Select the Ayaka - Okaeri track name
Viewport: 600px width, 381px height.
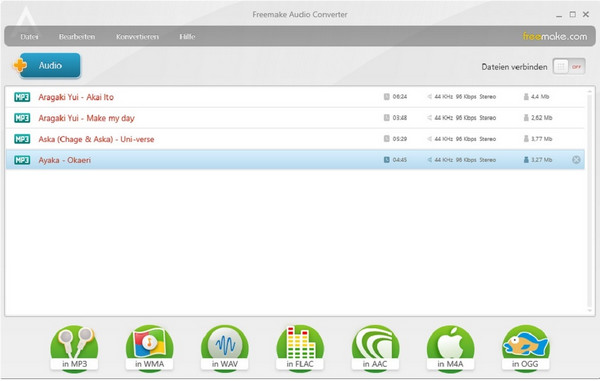(65, 160)
